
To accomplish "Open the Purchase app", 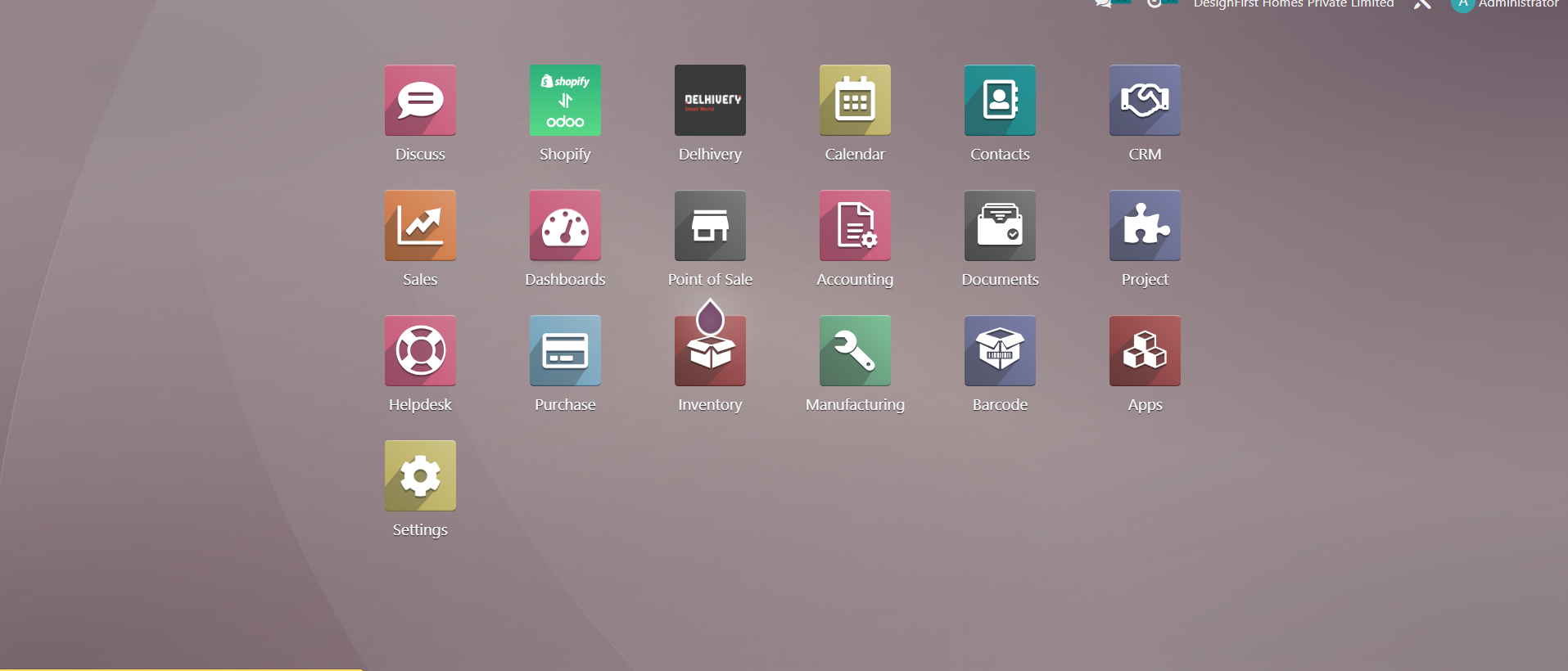I will 565,351.
